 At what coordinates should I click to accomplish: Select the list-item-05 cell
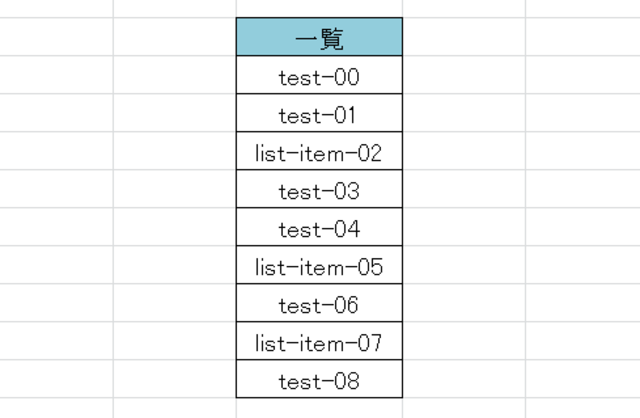coord(319,266)
